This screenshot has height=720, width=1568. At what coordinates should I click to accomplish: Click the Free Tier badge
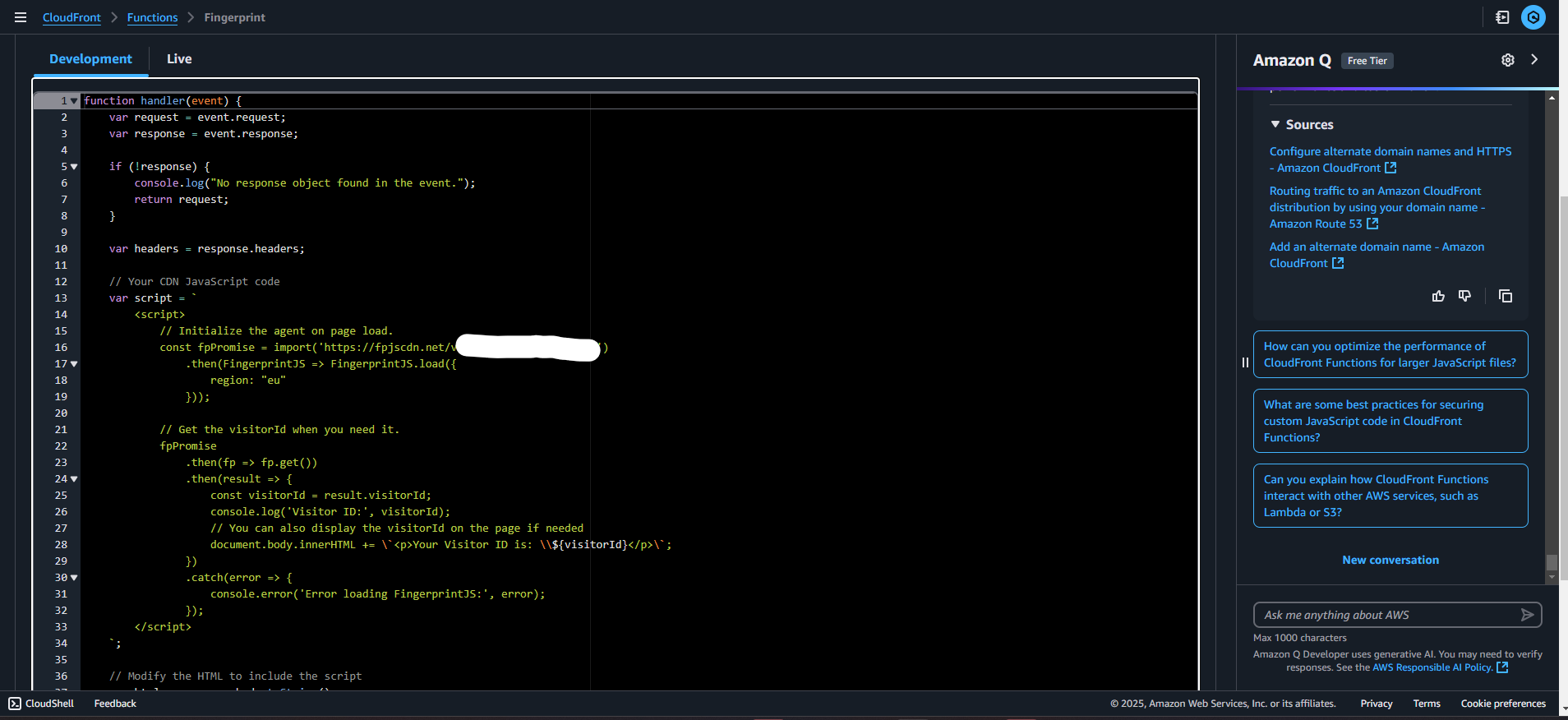coord(1367,61)
